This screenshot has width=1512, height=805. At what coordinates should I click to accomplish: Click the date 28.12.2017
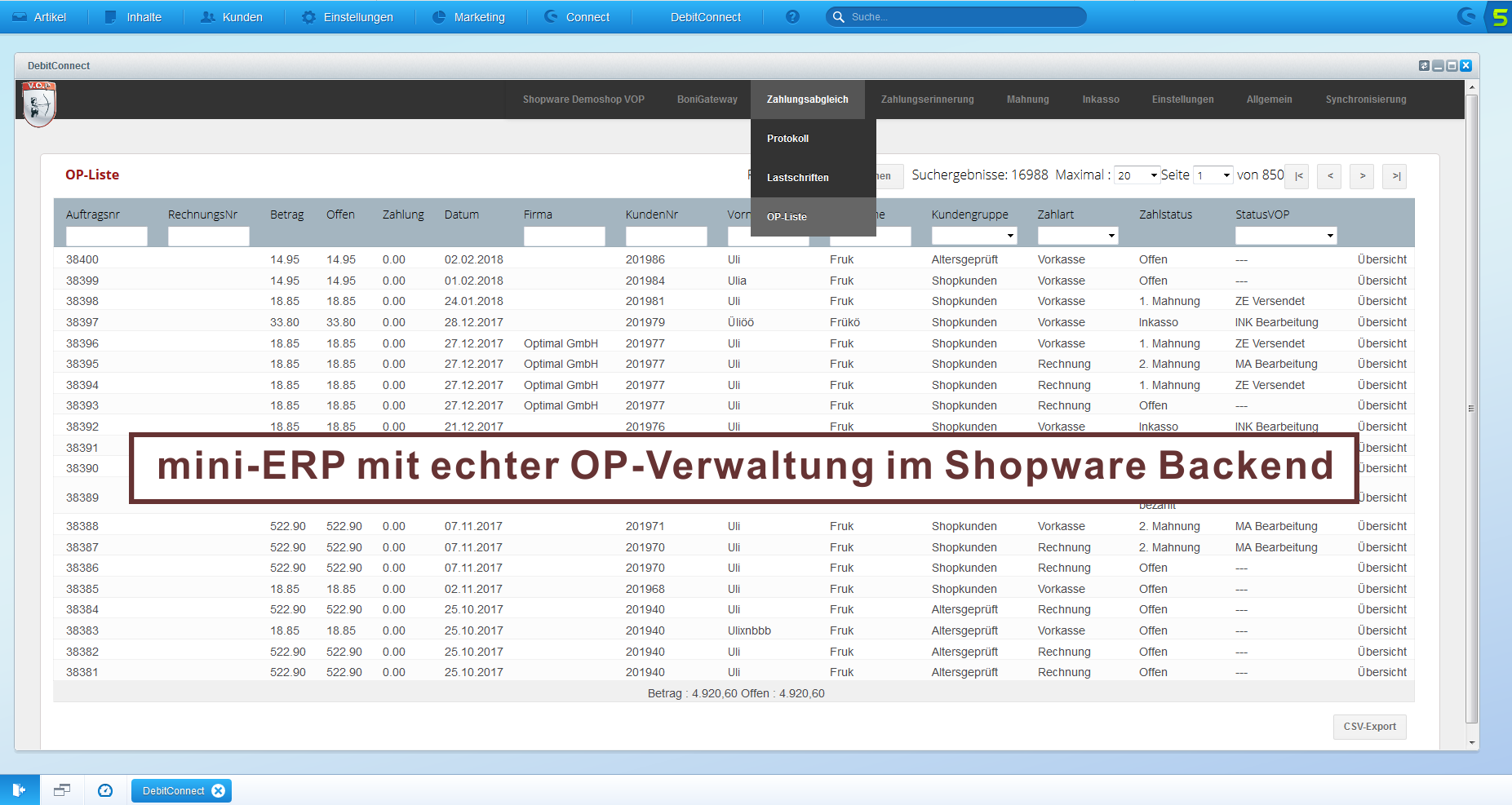(474, 322)
